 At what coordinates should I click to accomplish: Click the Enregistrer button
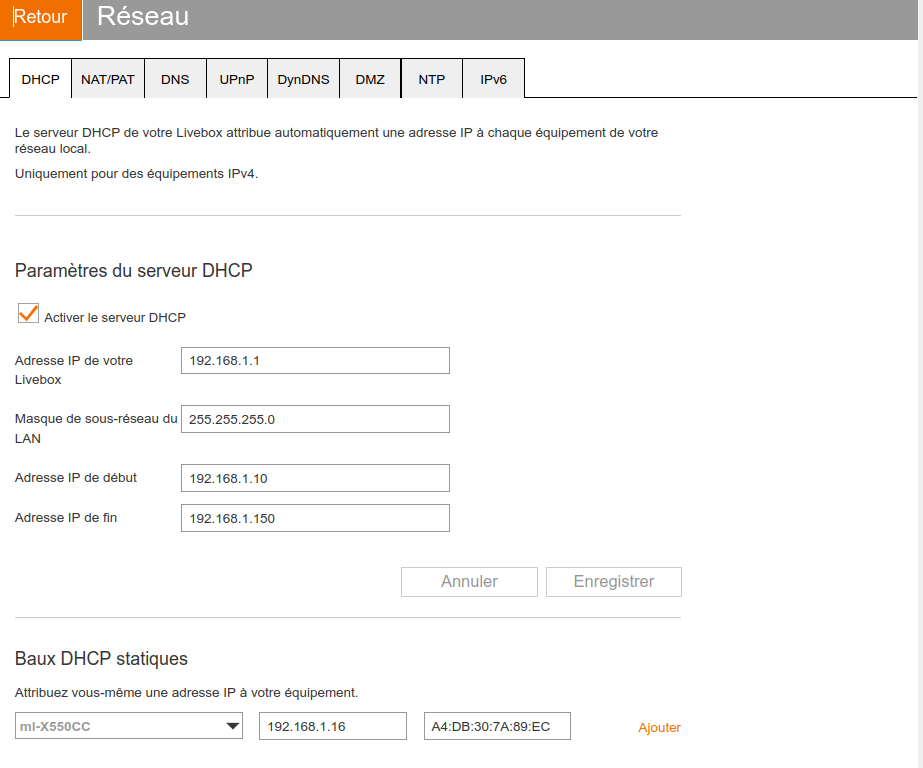tap(613, 582)
